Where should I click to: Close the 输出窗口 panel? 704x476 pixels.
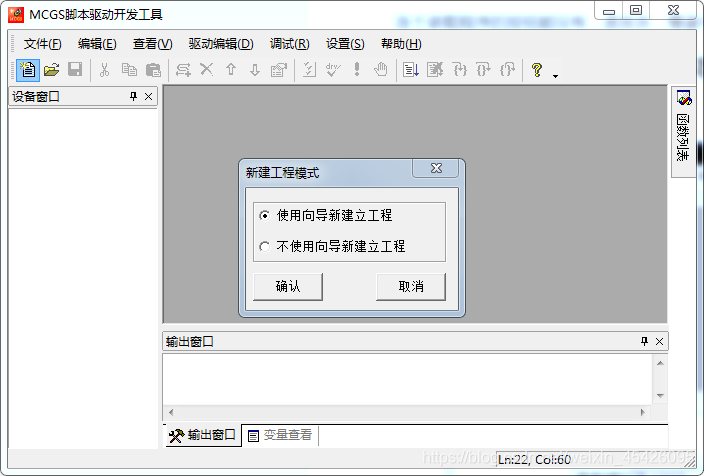660,341
